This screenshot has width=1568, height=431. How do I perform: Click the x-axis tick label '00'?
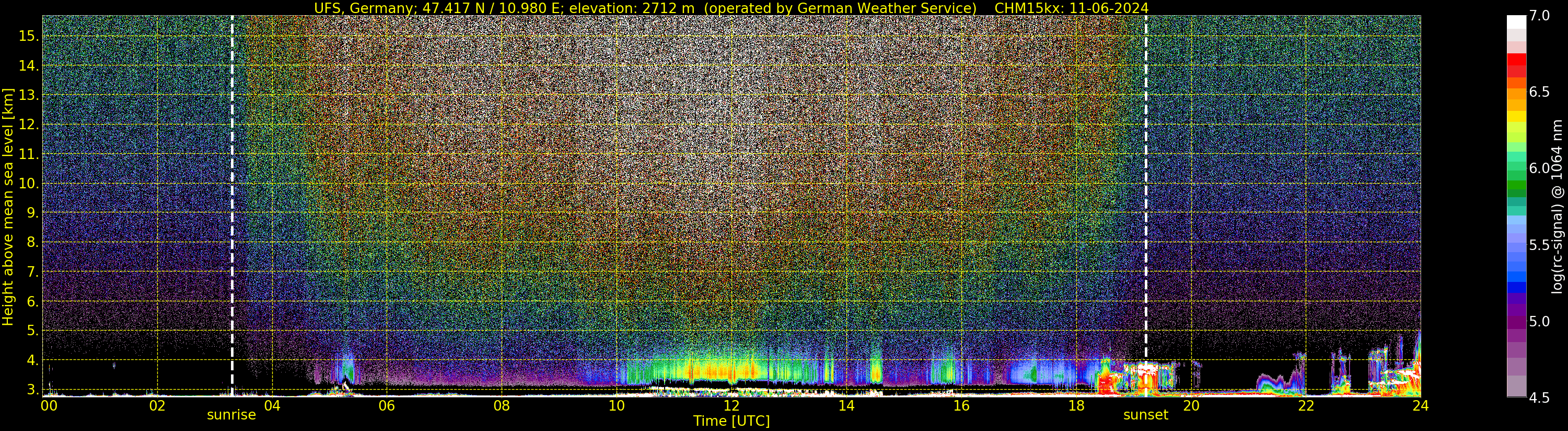click(x=49, y=405)
